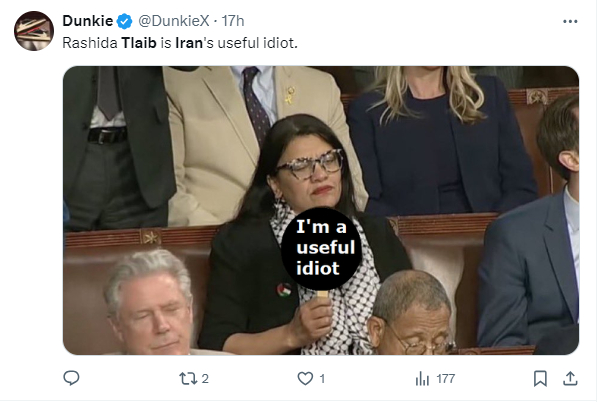This screenshot has height=402, width=609.
Task: Open the tweet's 17h timestamp link
Action: point(233,21)
